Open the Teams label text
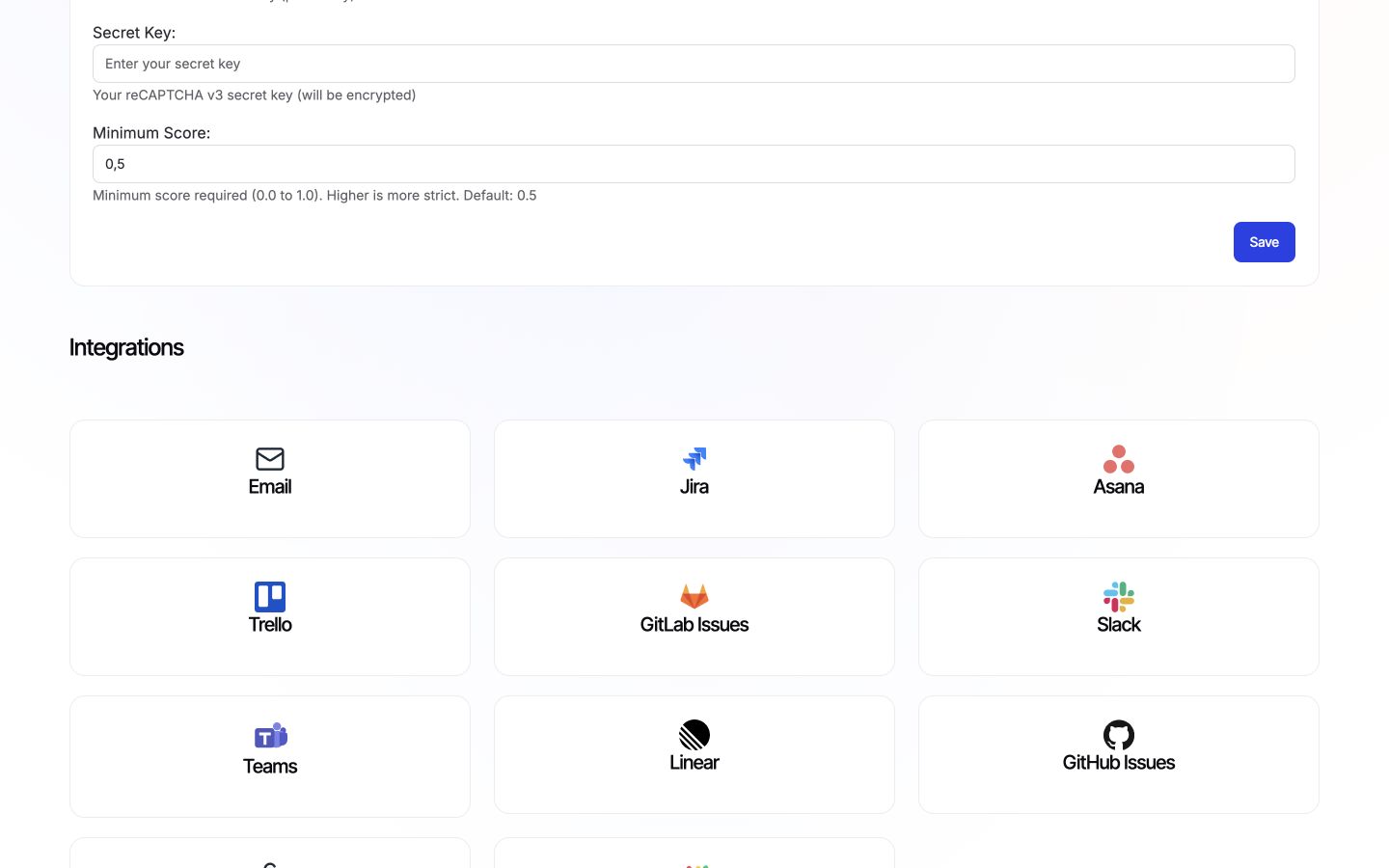Screen dimensions: 1389x868 click(270, 767)
